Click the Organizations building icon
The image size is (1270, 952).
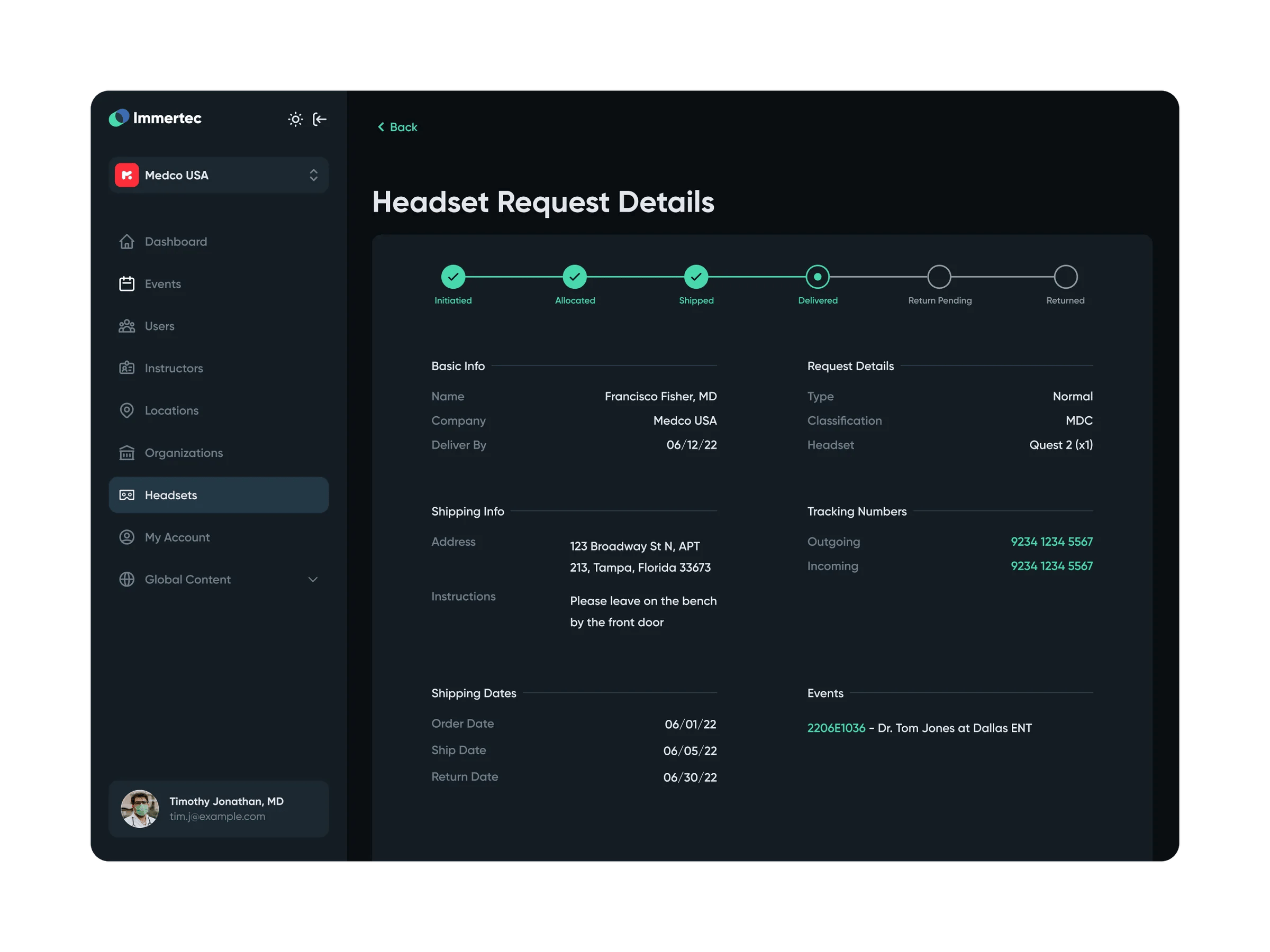pyautogui.click(x=127, y=453)
